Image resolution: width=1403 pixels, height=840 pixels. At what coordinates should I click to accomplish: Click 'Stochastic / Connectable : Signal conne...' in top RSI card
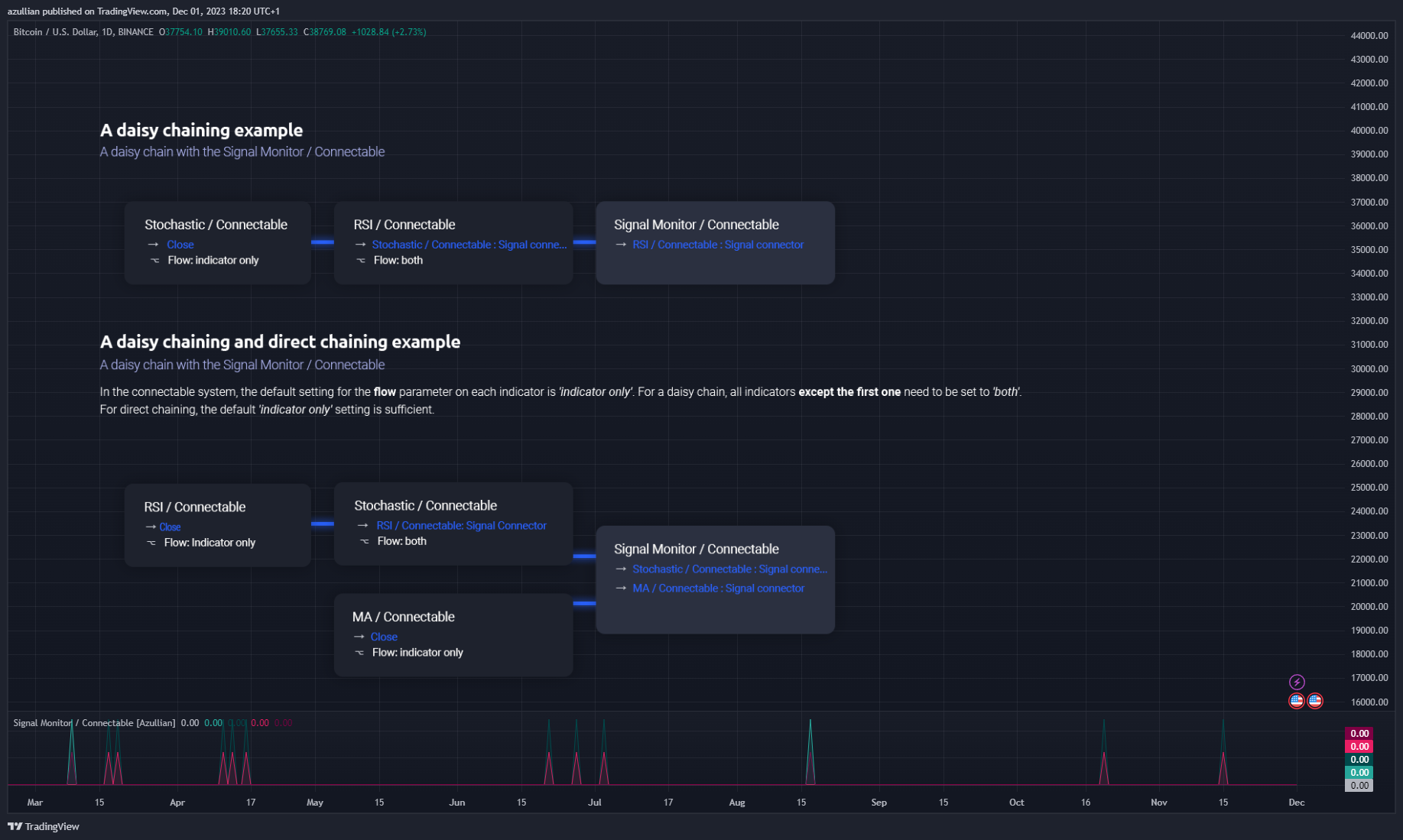click(x=469, y=245)
